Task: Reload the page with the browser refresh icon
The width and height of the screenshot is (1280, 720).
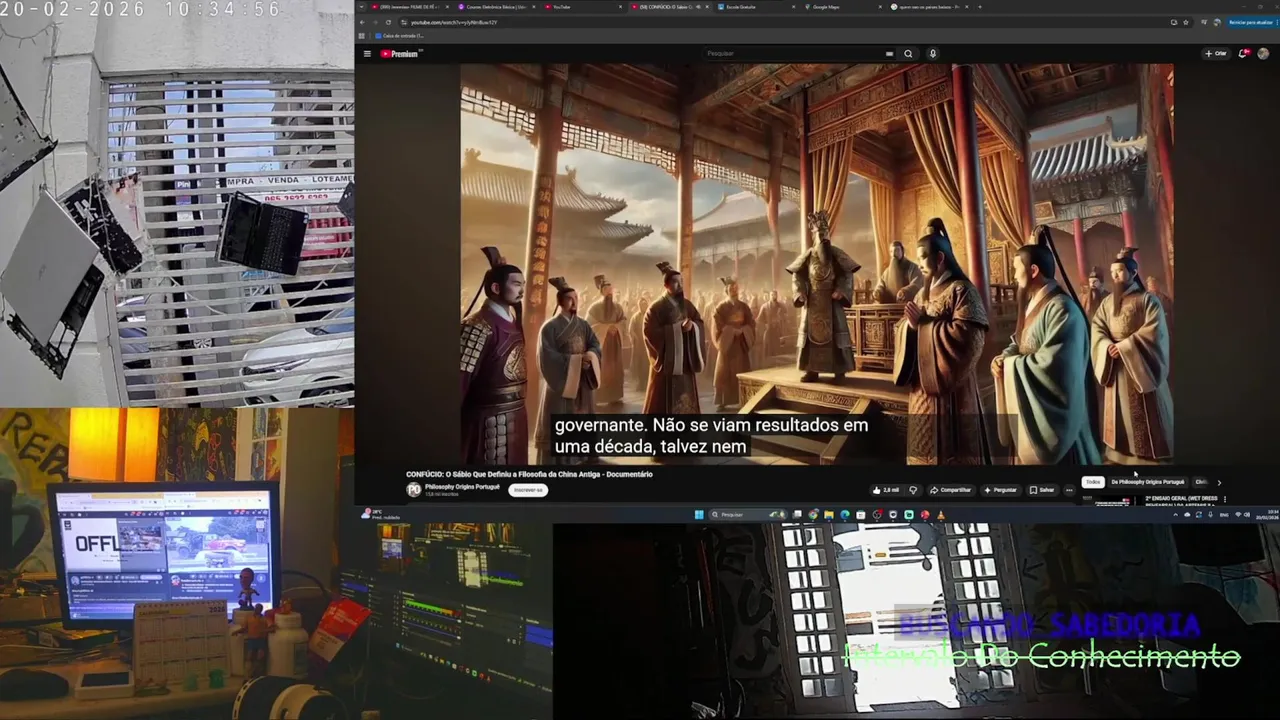Action: pyautogui.click(x=388, y=22)
